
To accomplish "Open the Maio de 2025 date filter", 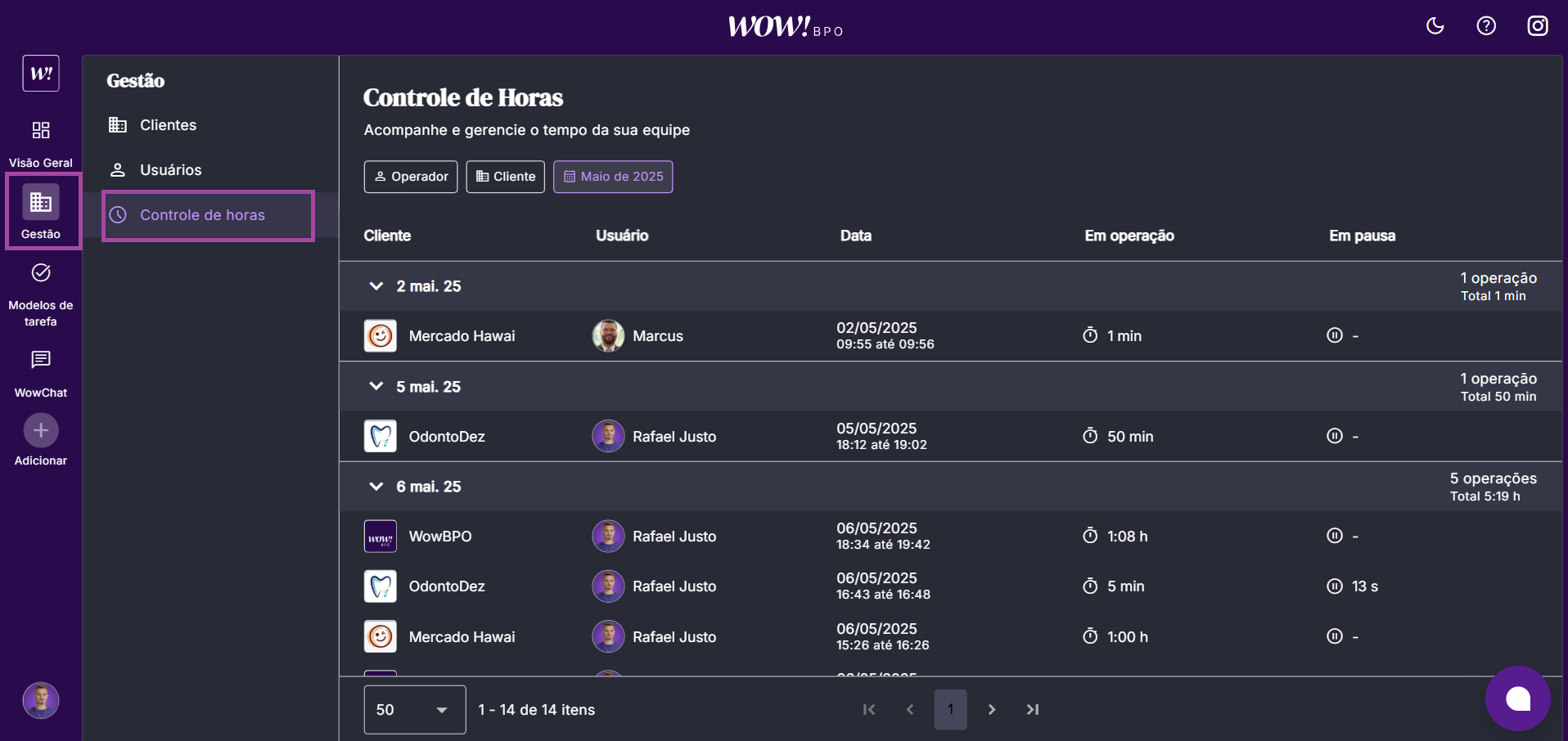I will (x=613, y=177).
